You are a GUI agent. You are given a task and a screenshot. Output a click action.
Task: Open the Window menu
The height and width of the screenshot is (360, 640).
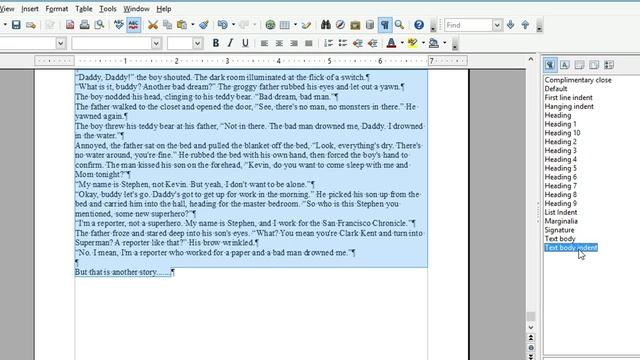pos(136,9)
